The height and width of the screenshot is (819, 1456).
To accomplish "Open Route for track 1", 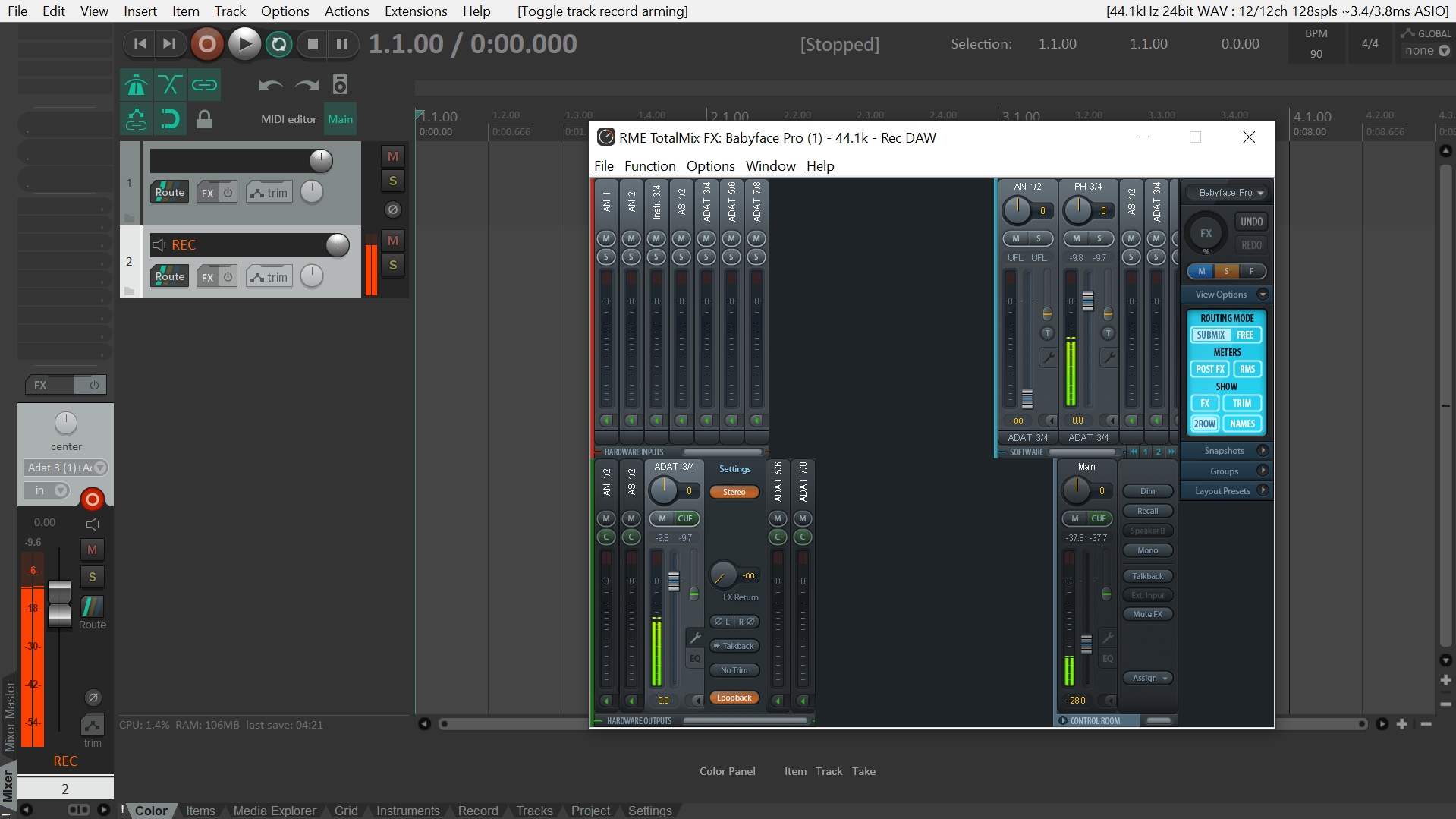I will pyautogui.click(x=170, y=192).
